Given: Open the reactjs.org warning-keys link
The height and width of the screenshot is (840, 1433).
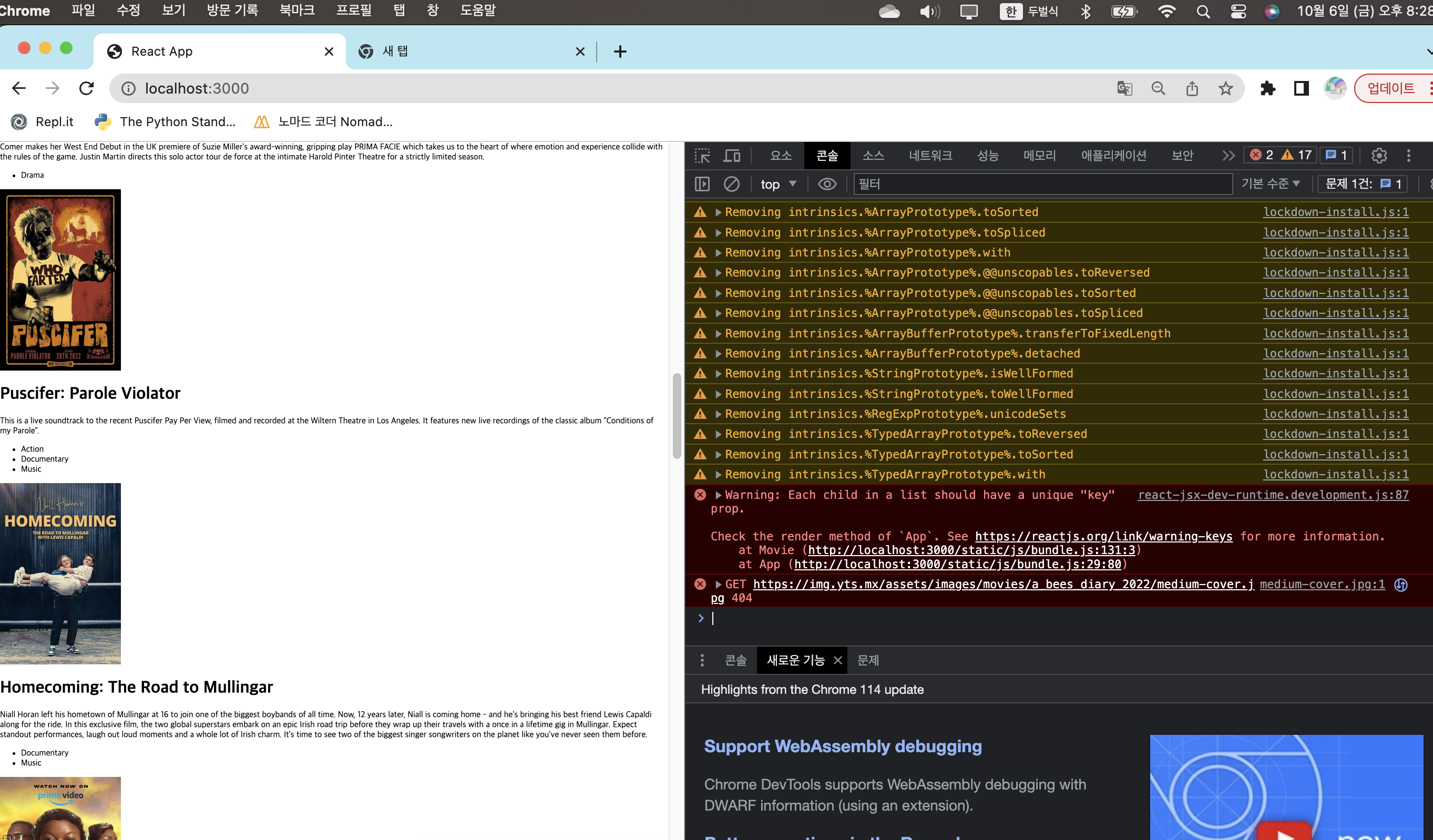Looking at the screenshot, I should point(1103,536).
